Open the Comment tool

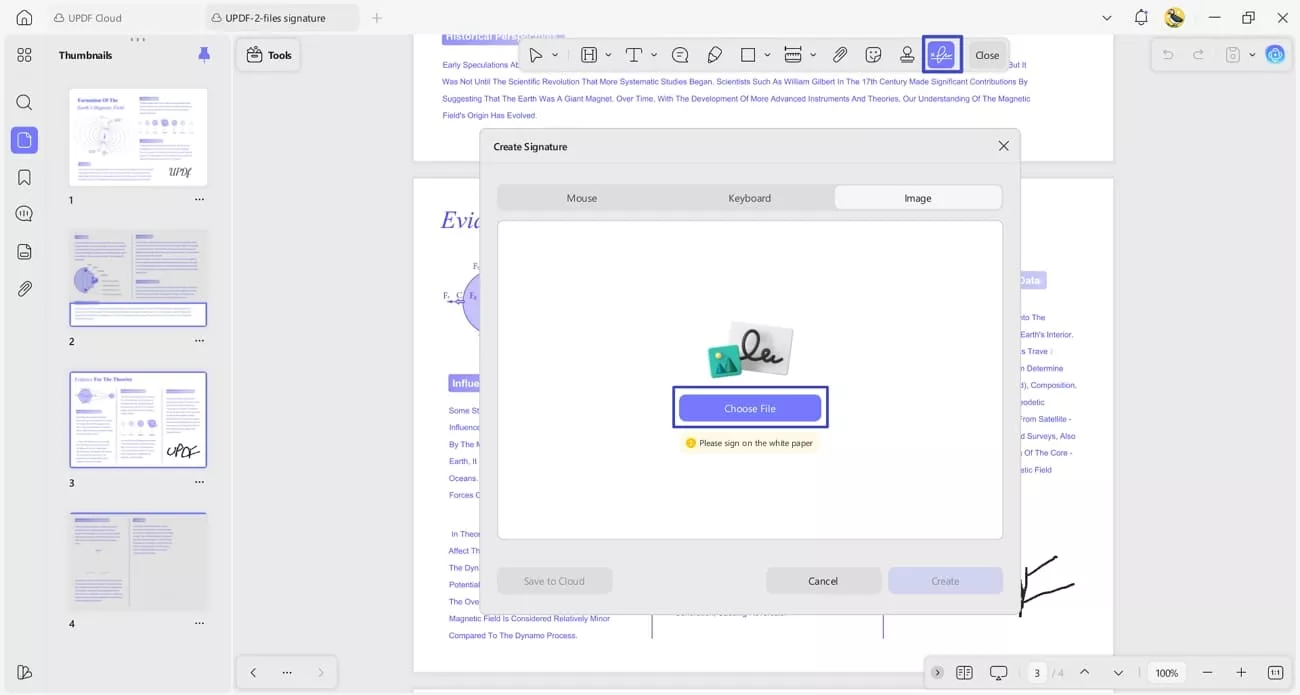click(x=680, y=55)
